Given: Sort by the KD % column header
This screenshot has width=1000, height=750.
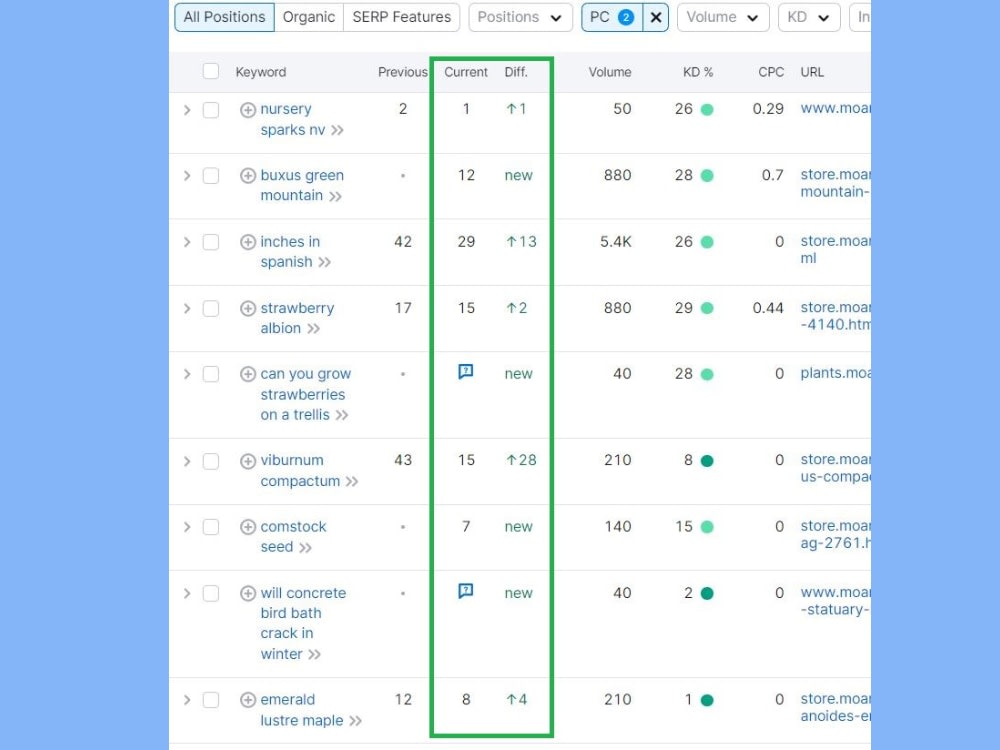Looking at the screenshot, I should [x=698, y=72].
